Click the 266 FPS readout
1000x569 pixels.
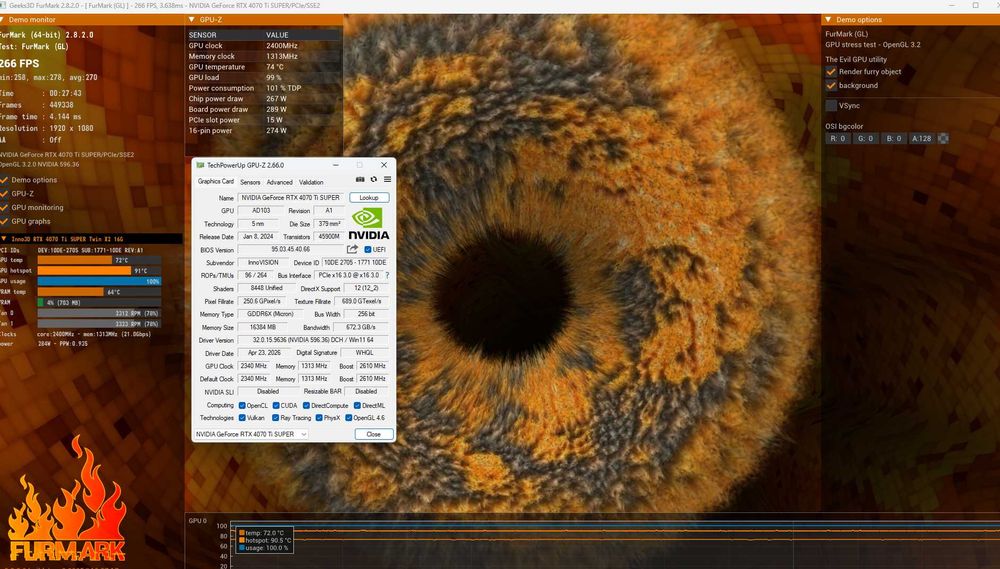pyautogui.click(x=19, y=64)
